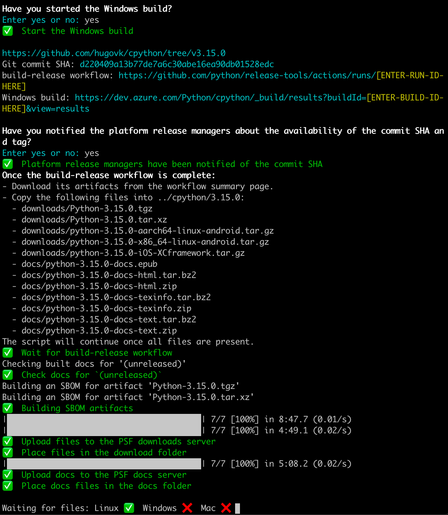
Task: Click the iOS-XCframework.tar.gz file line
Action: click(133, 253)
